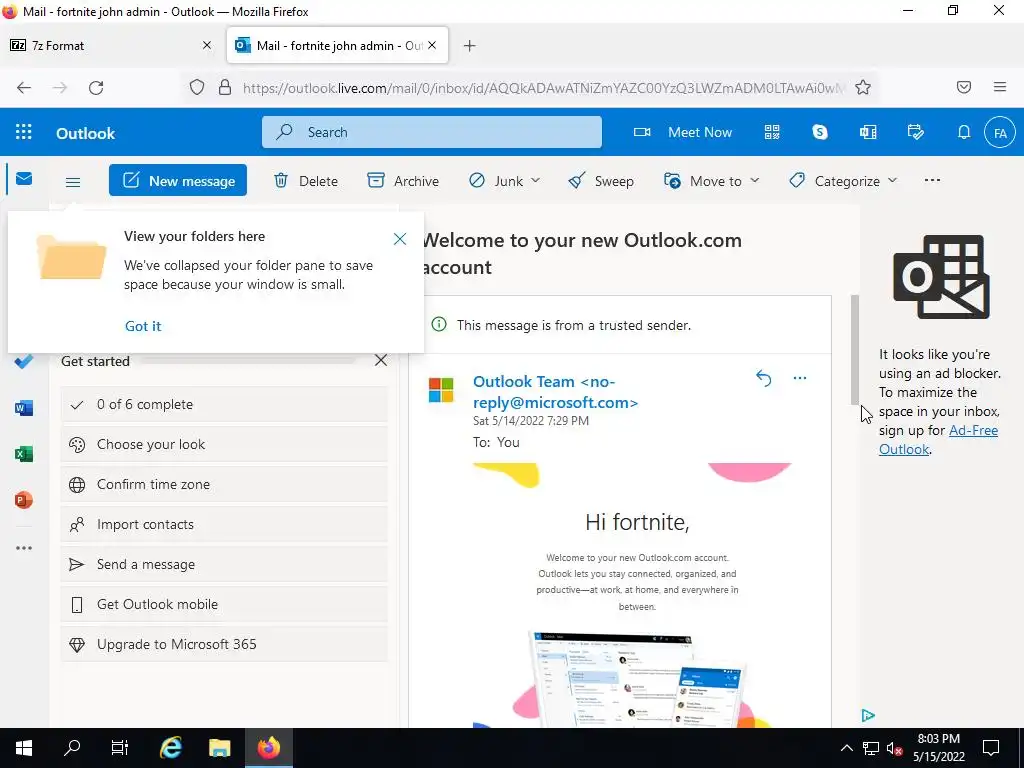The width and height of the screenshot is (1024, 768).
Task: Launch PowerPoint from the left sidebar
Action: point(24,500)
